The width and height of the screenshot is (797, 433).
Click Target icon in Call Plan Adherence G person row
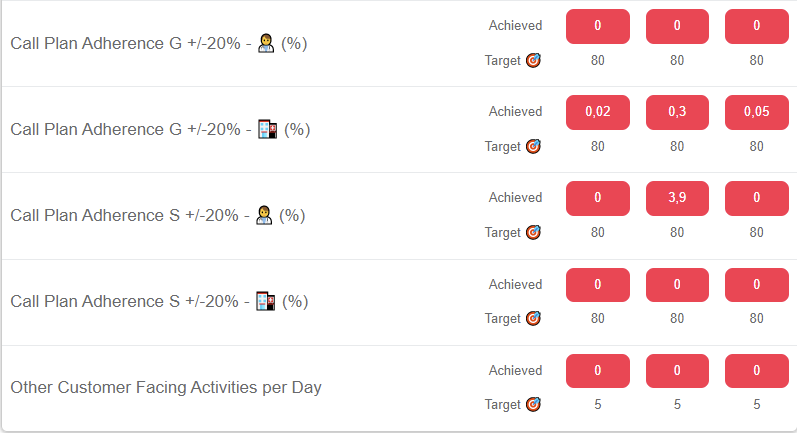533,60
